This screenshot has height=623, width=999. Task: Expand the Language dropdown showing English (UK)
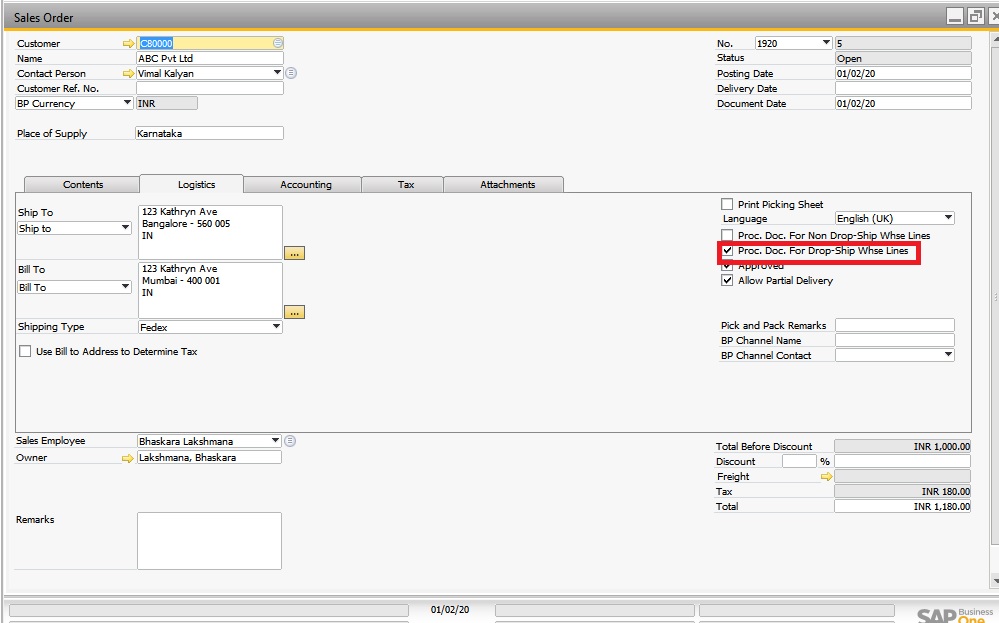point(947,218)
